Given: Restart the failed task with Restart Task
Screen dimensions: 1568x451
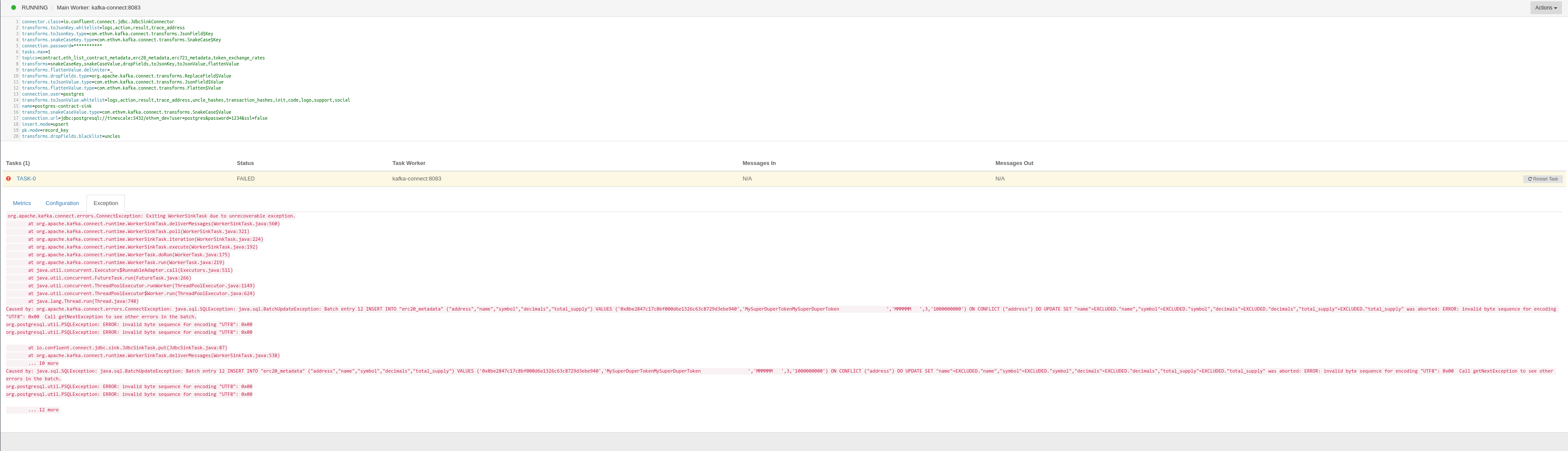Looking at the screenshot, I should pyautogui.click(x=1543, y=179).
